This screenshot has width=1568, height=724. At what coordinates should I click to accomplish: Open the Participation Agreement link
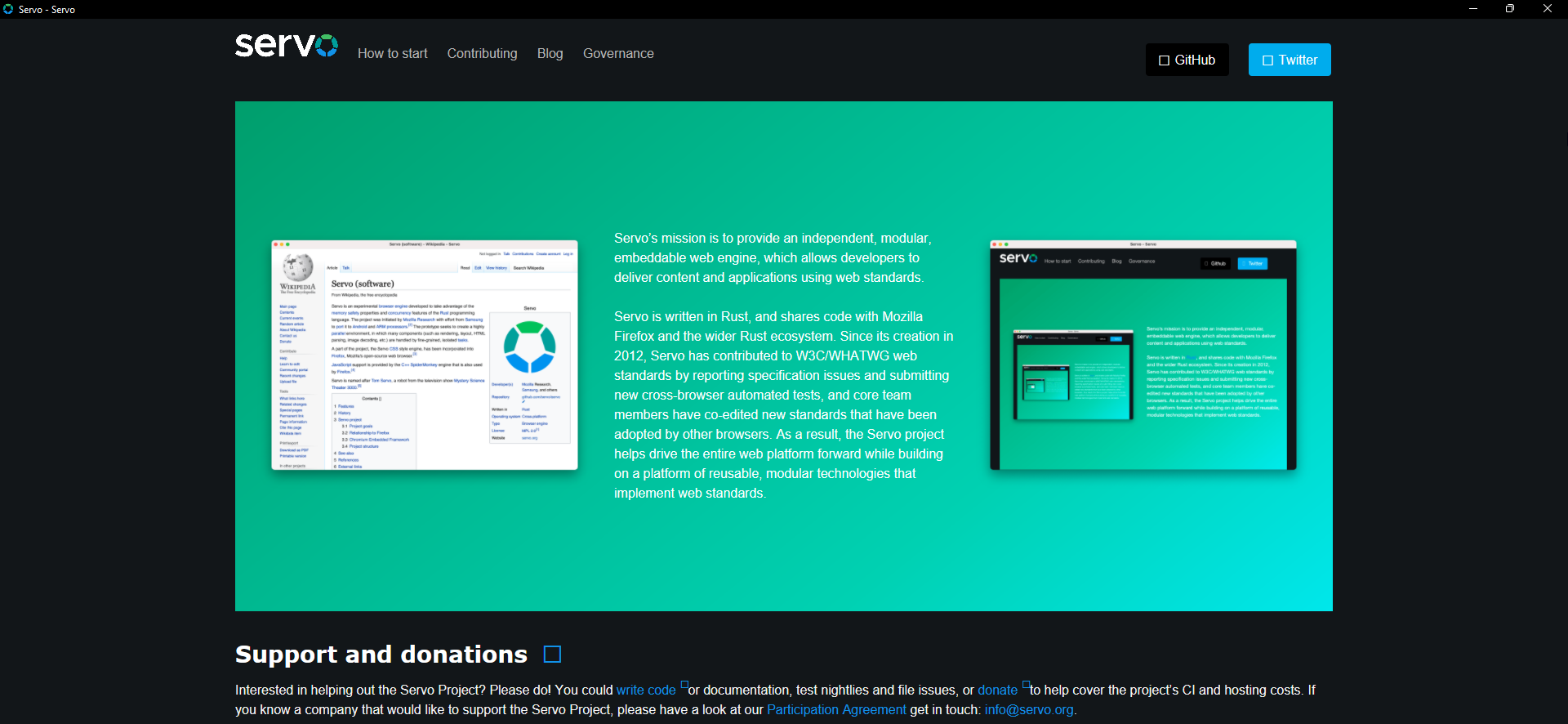tap(836, 710)
